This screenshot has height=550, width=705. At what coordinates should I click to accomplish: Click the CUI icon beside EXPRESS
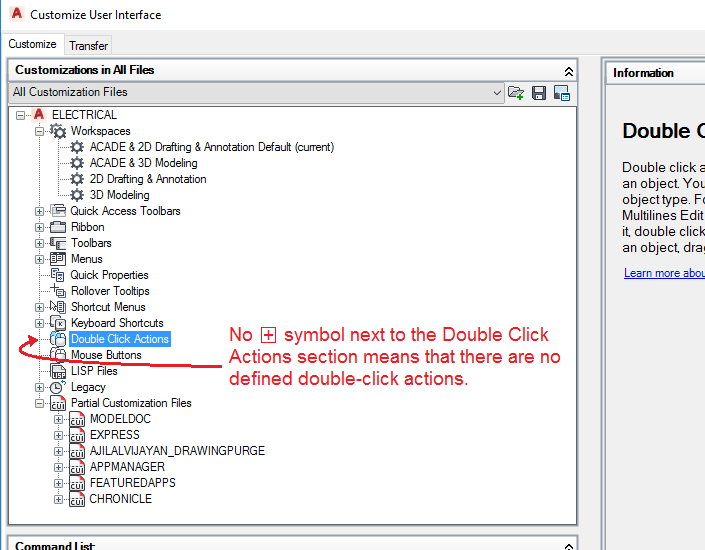[77, 435]
